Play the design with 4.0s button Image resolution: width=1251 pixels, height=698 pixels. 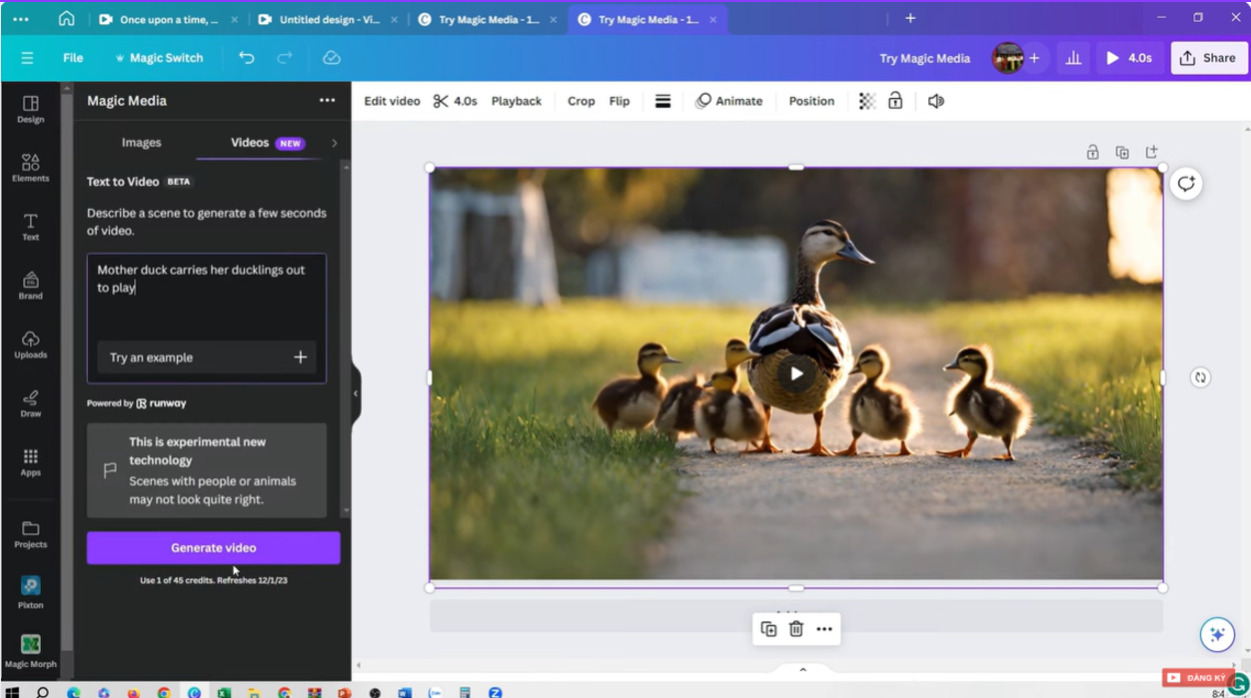click(1129, 58)
